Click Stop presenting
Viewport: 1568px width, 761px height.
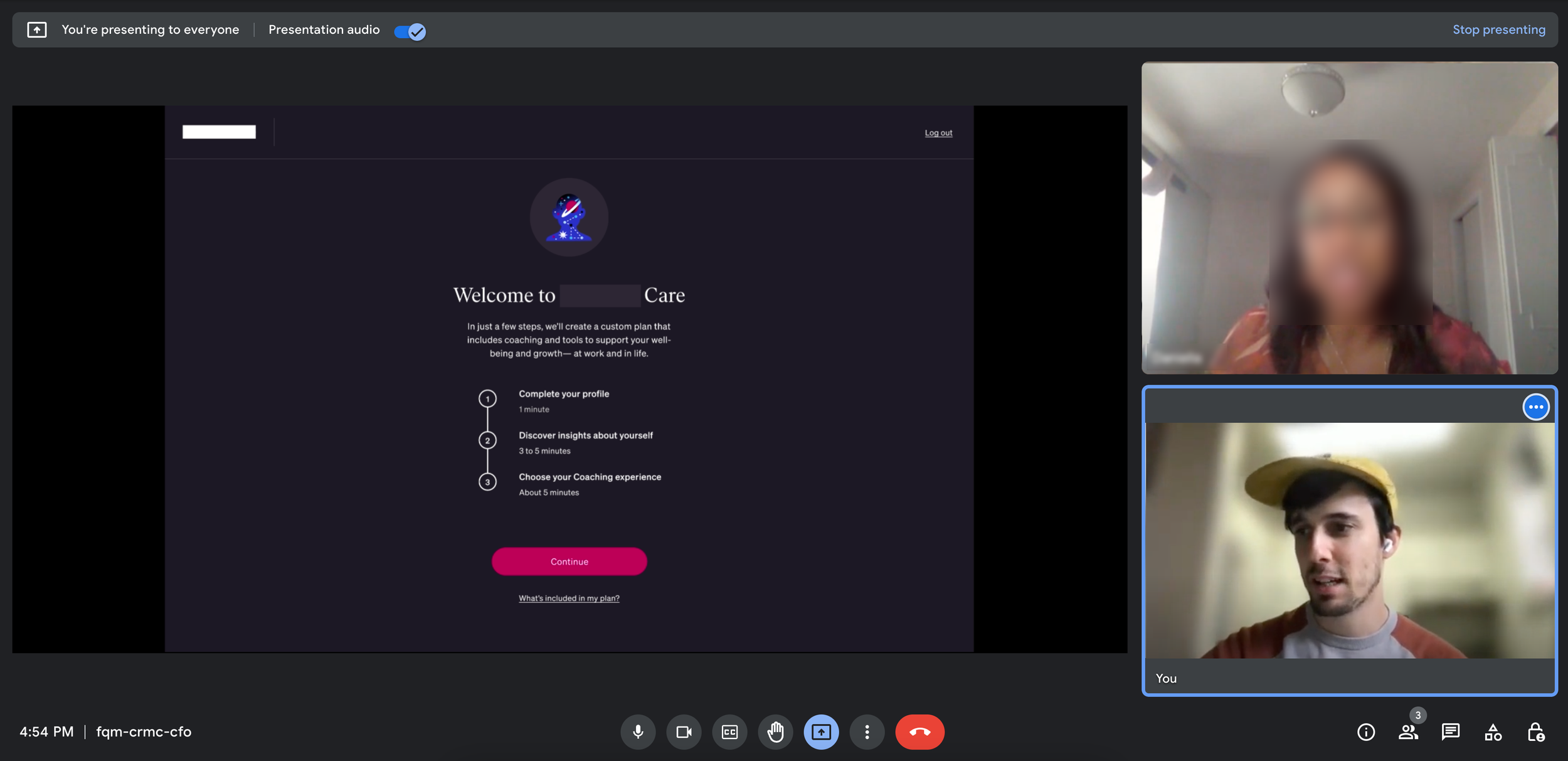[1499, 29]
